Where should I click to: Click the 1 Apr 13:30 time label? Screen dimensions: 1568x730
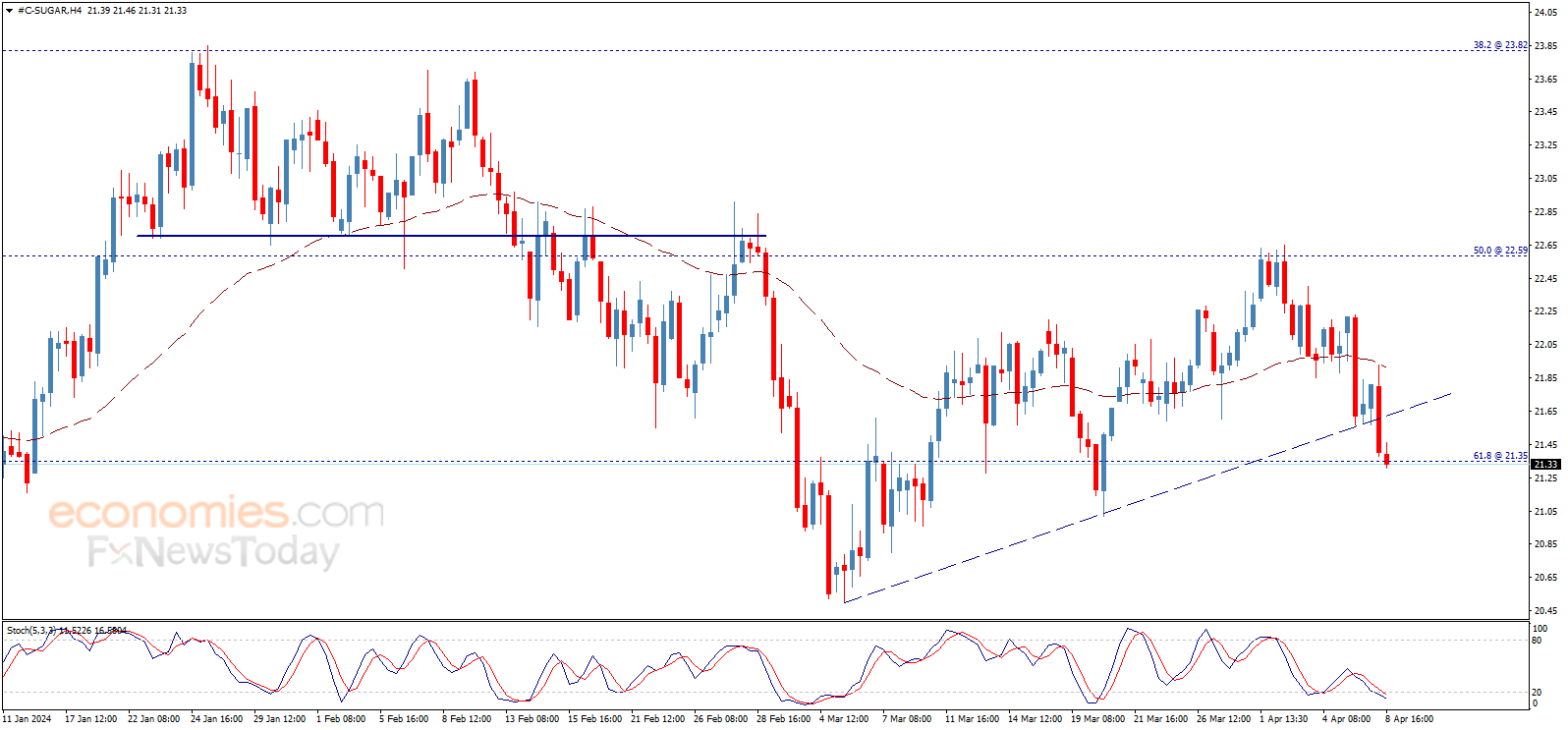point(1283,719)
